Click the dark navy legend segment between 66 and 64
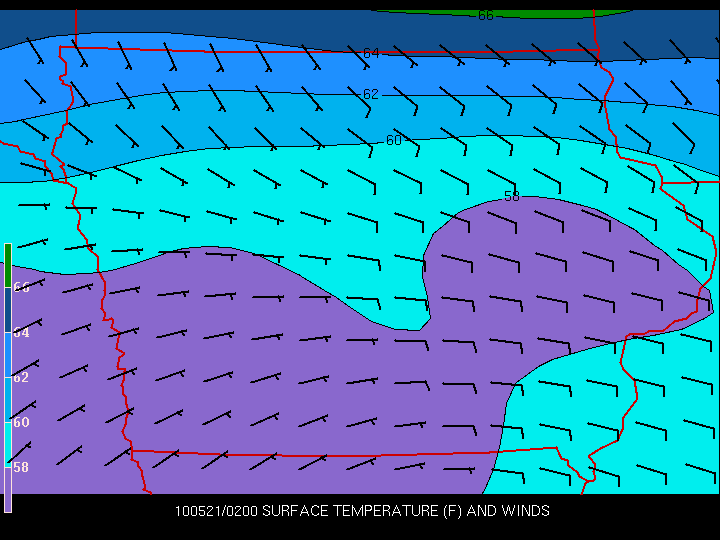 [8, 310]
